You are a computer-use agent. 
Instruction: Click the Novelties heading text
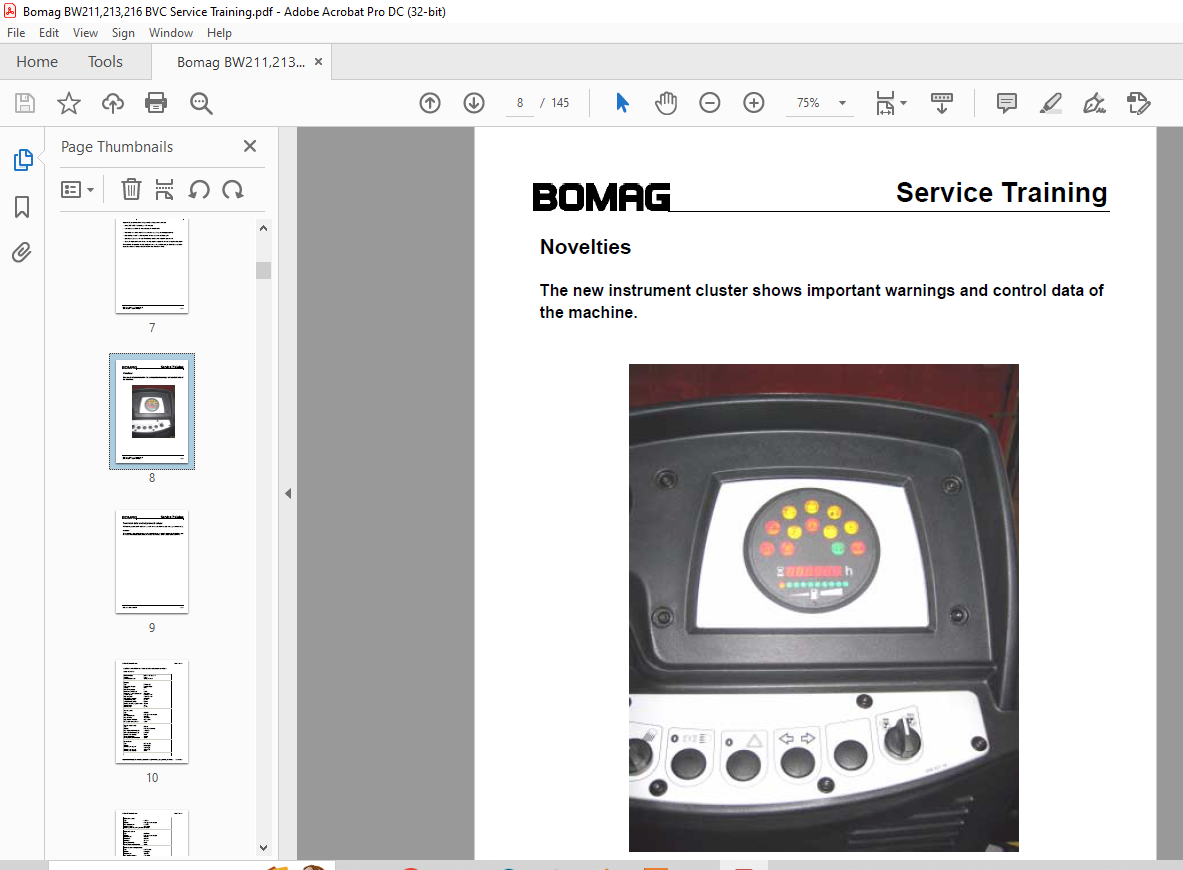585,247
